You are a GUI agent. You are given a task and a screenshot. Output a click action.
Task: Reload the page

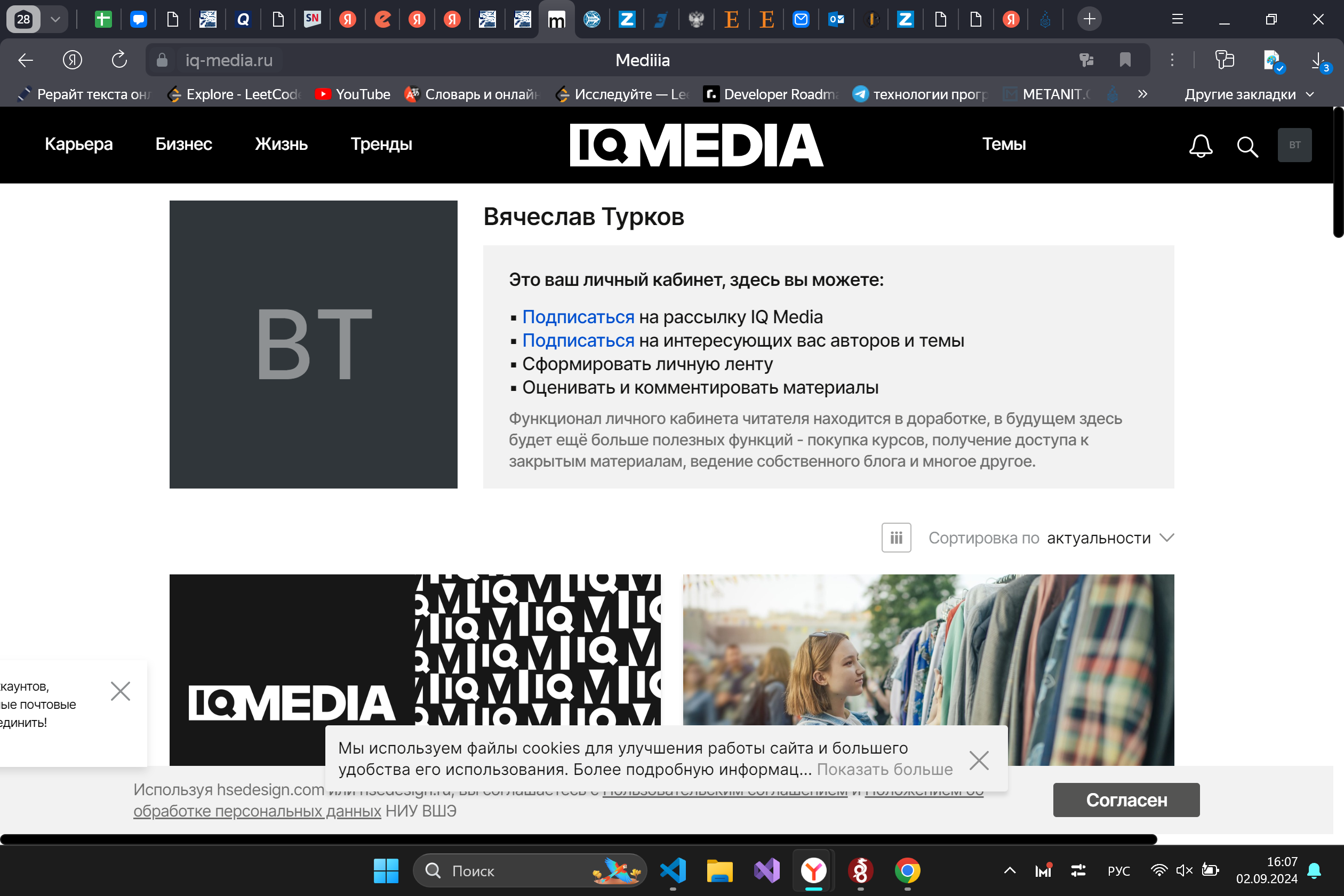119,59
